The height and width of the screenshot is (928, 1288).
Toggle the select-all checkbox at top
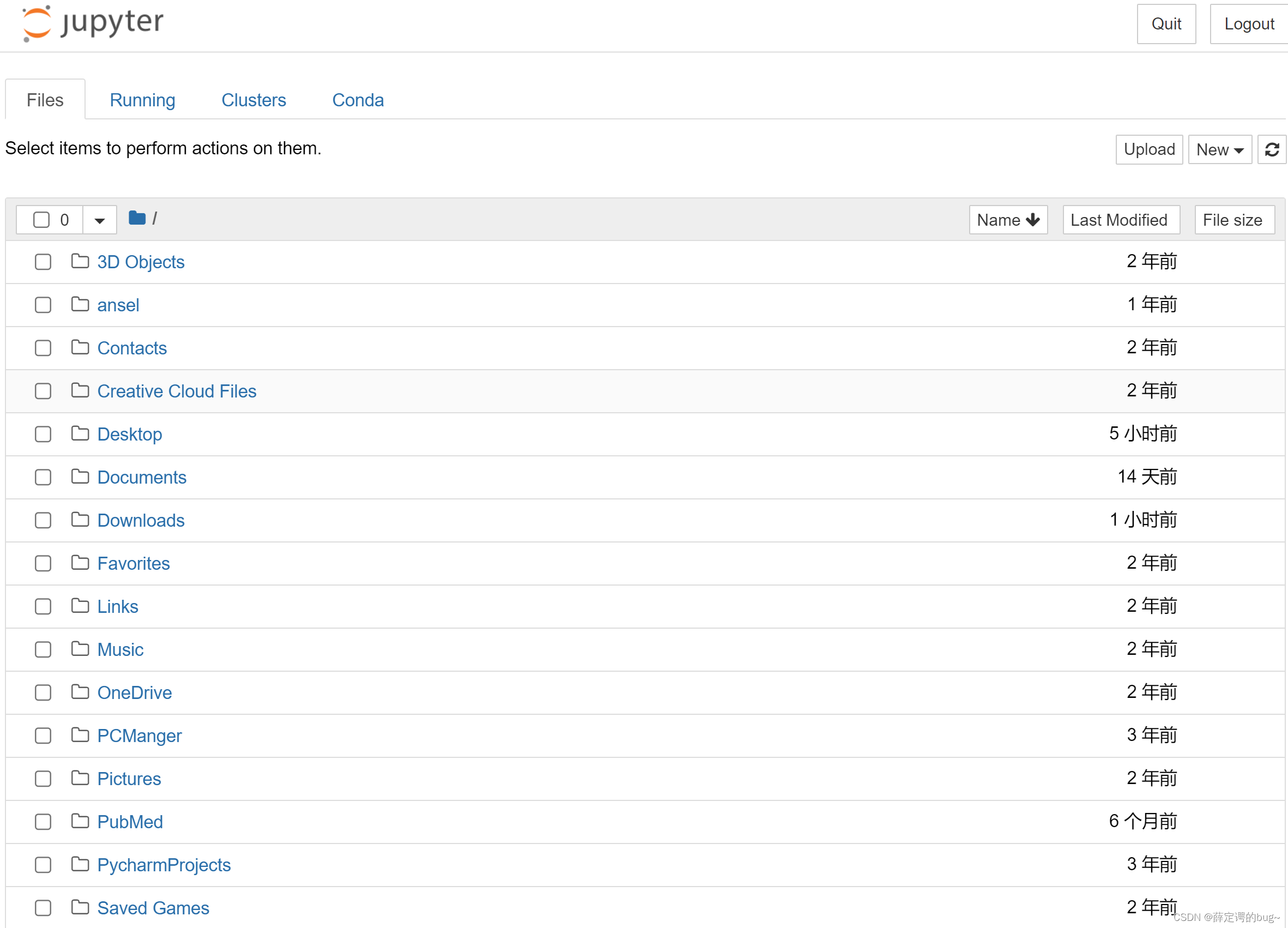coord(42,218)
